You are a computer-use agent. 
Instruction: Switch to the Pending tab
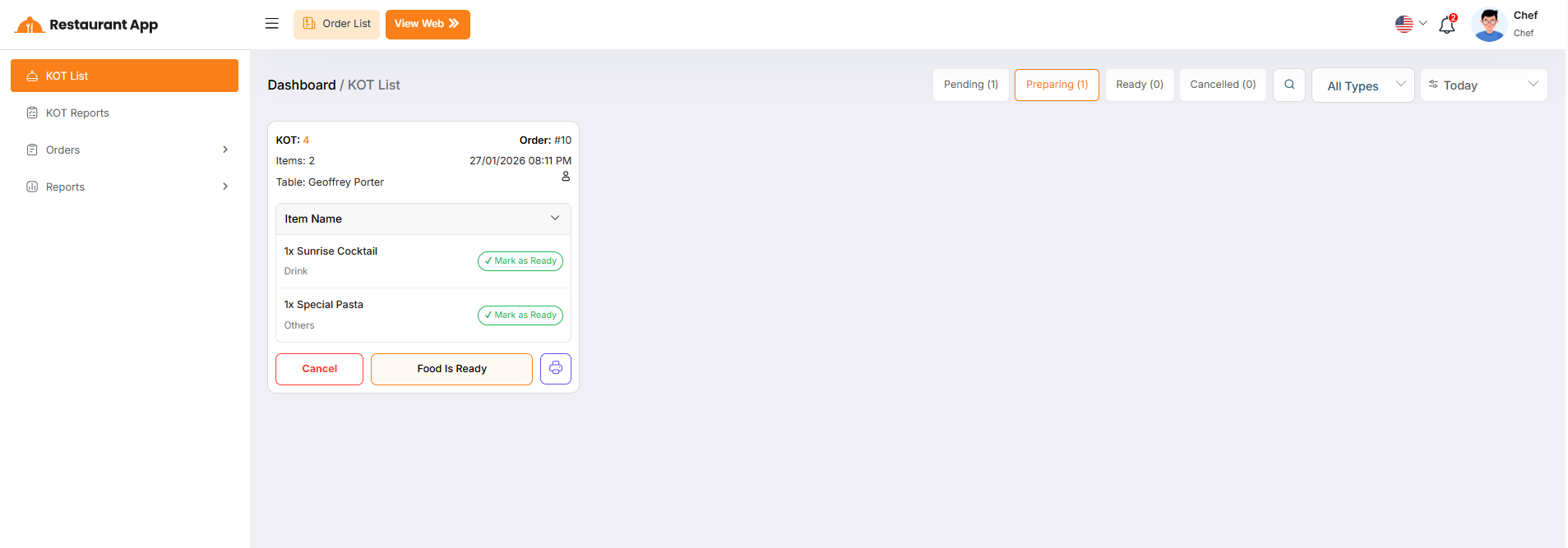pyautogui.click(x=970, y=85)
